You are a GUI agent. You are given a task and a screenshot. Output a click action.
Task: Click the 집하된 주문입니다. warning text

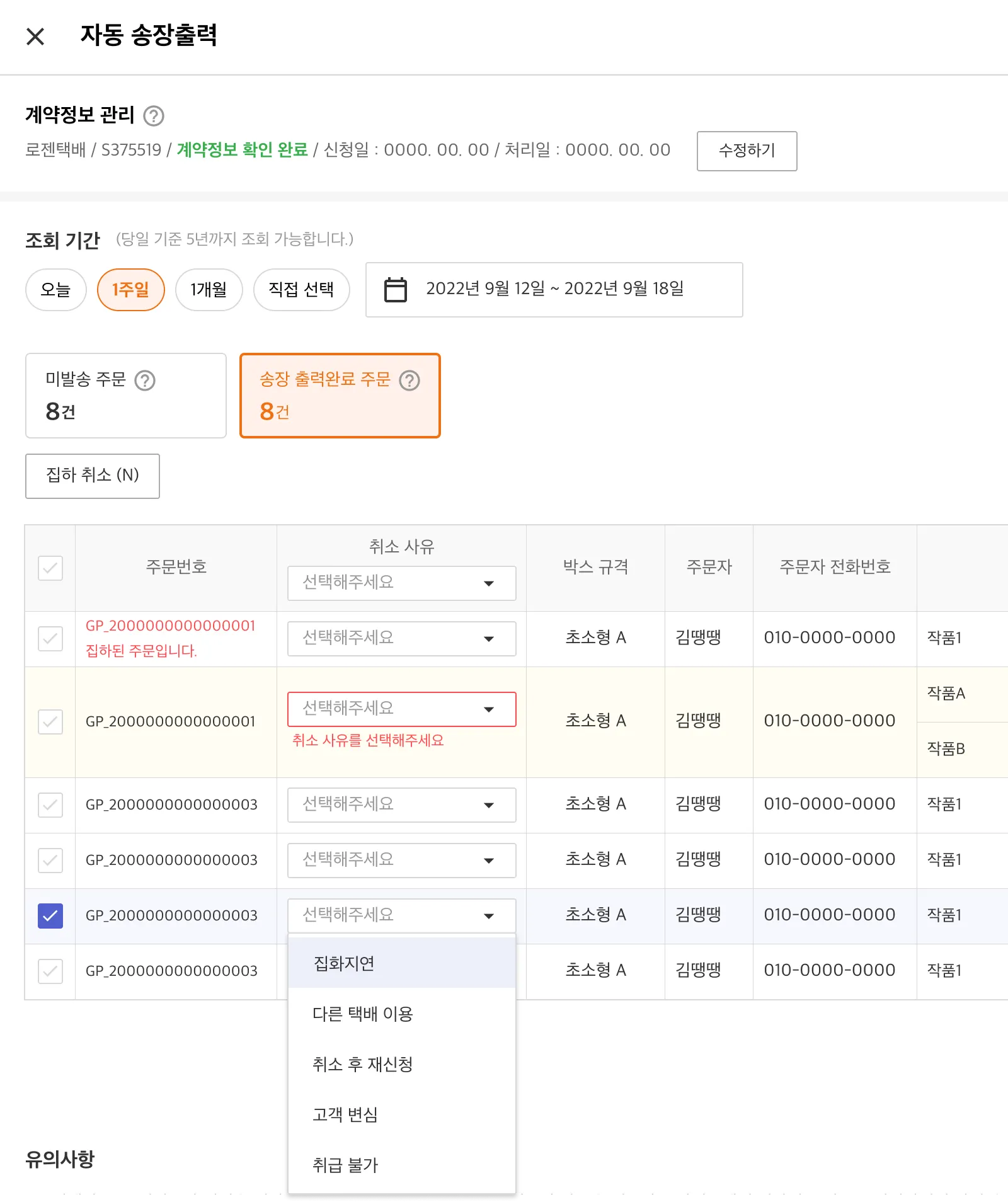tap(141, 651)
